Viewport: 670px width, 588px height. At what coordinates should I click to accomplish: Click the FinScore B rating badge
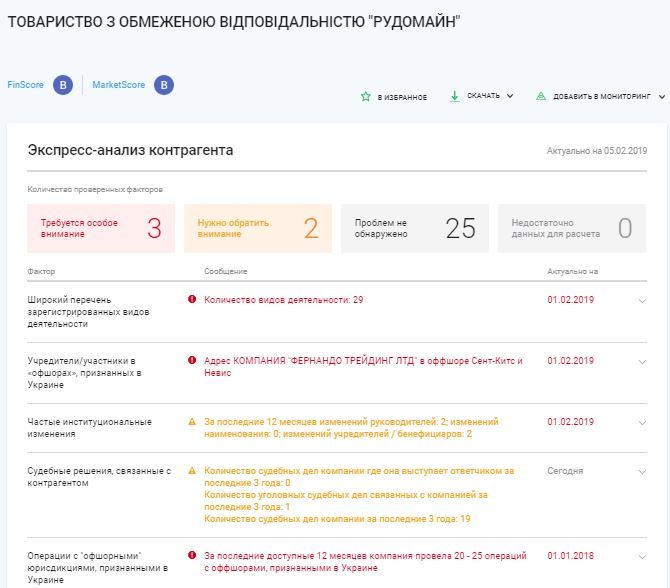(x=63, y=85)
